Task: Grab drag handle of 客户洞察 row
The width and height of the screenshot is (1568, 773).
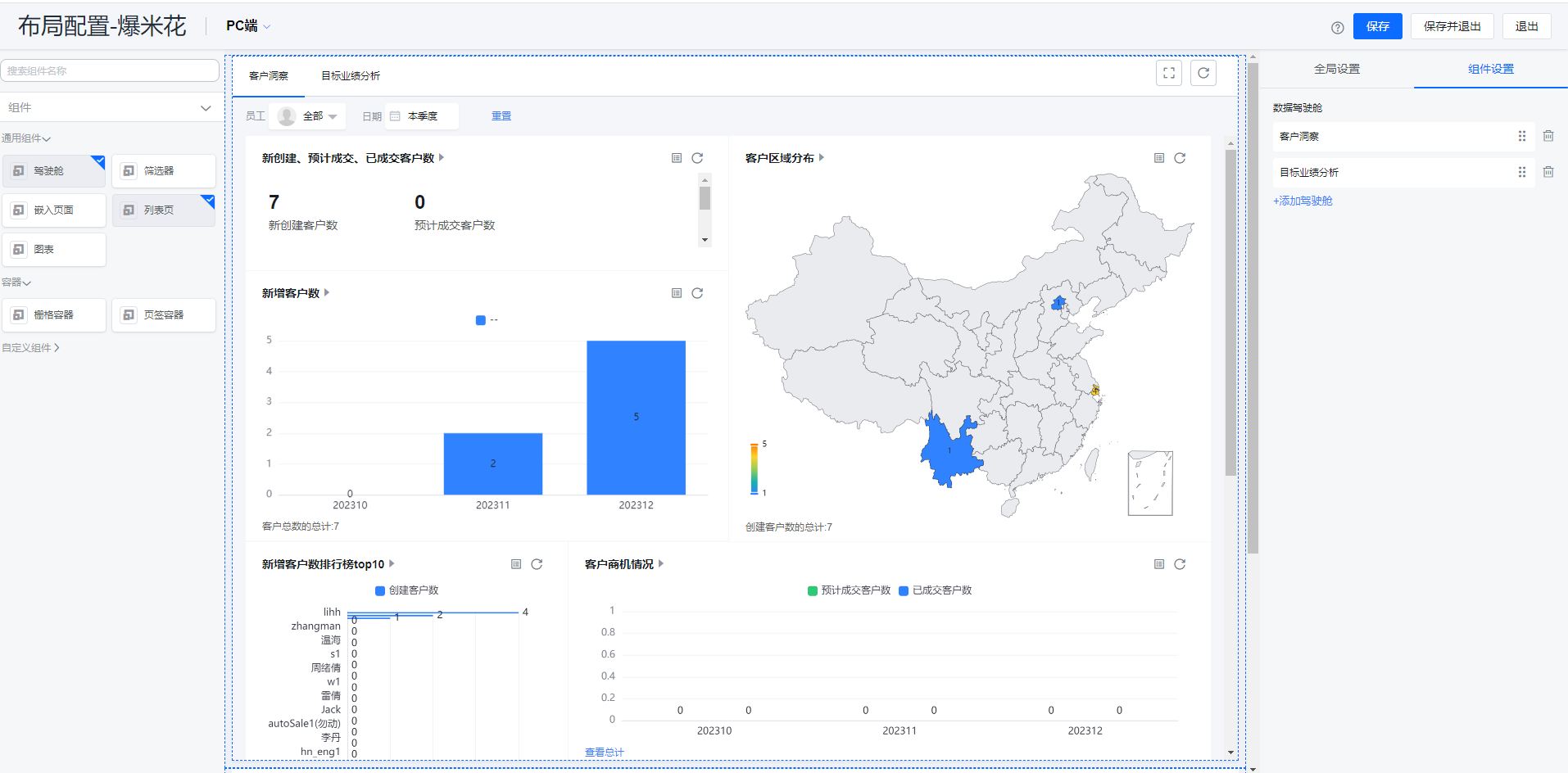Action: tap(1522, 136)
